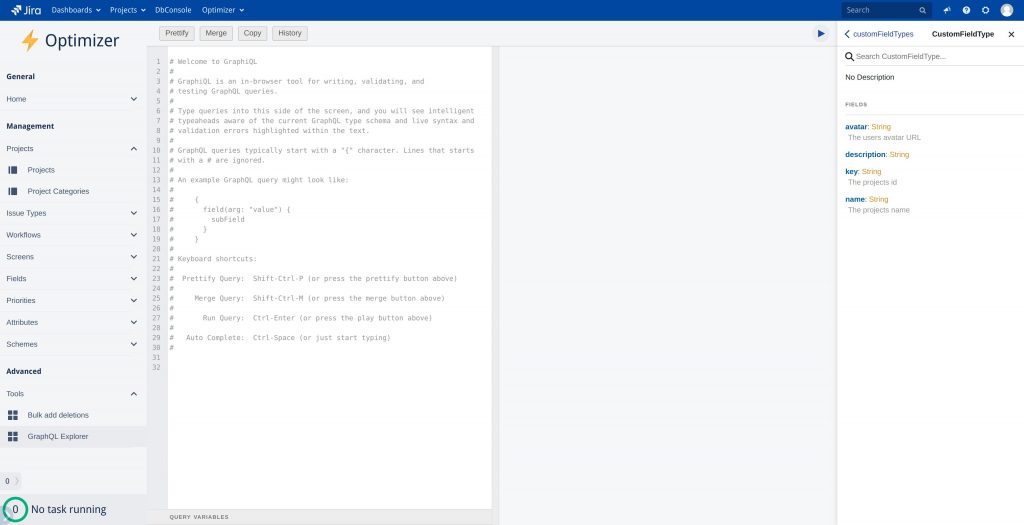Screen dimensions: 1024x525
Task: Close the CustomFieldType docs panel
Action: [1011, 34]
